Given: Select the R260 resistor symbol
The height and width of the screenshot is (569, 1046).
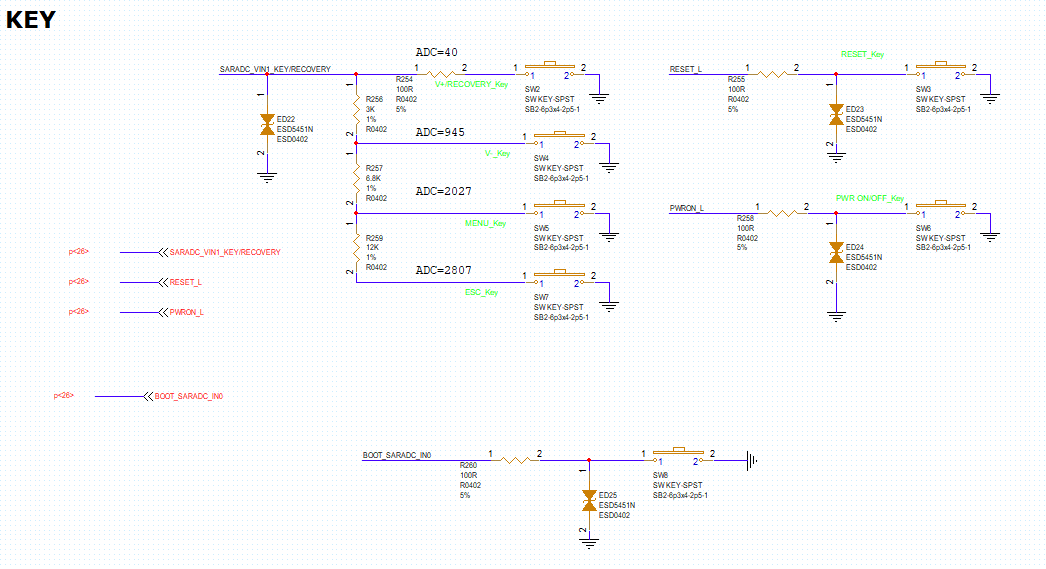Looking at the screenshot, I should (516, 460).
